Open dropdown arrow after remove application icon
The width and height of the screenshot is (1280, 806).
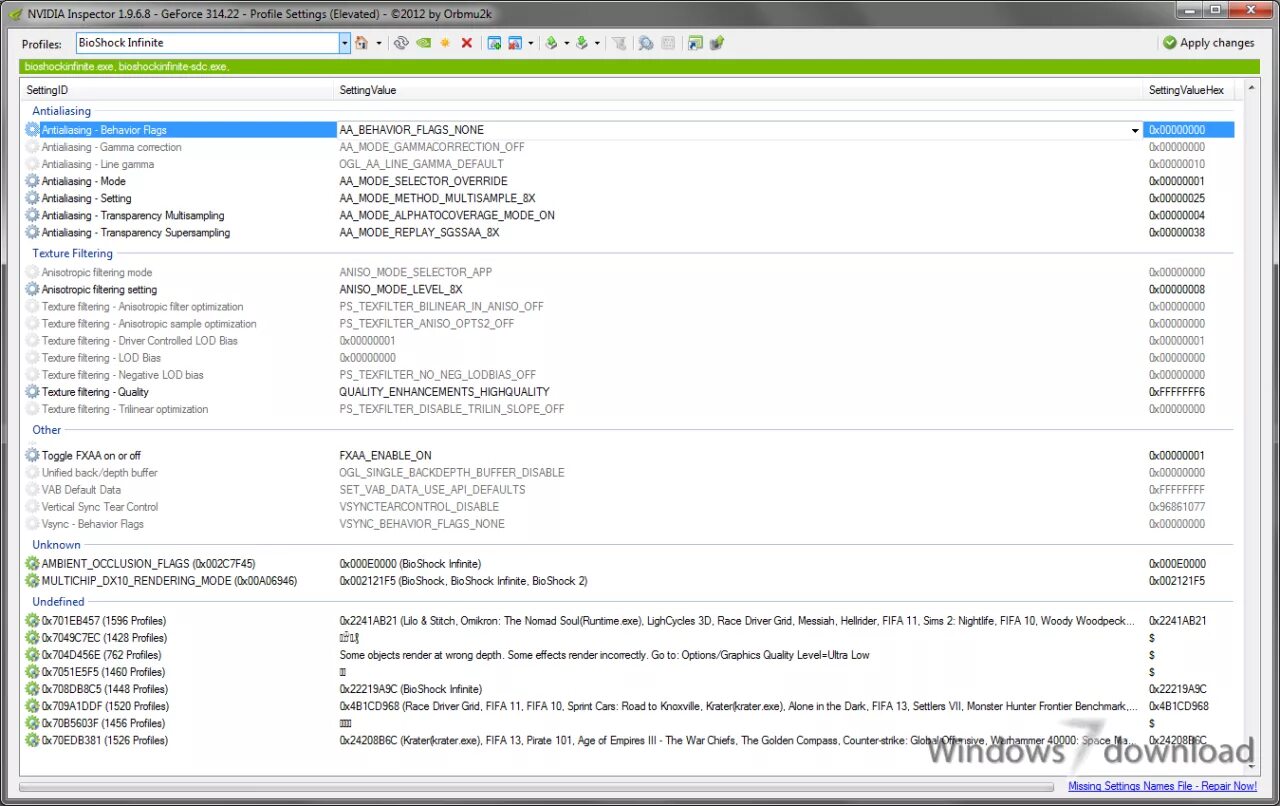(x=531, y=43)
